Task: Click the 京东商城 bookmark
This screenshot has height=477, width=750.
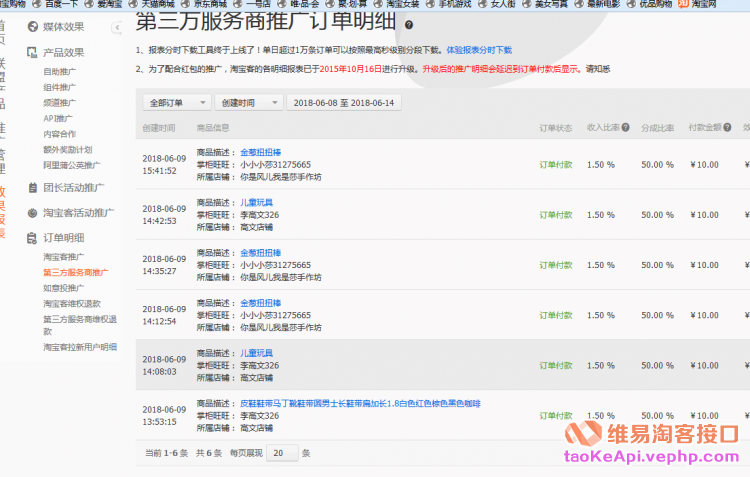Action: 210,4
